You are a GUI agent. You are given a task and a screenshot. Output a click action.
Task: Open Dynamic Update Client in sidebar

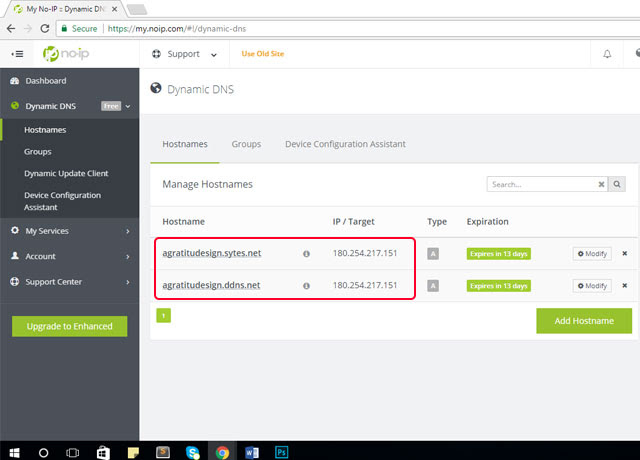pos(66,173)
